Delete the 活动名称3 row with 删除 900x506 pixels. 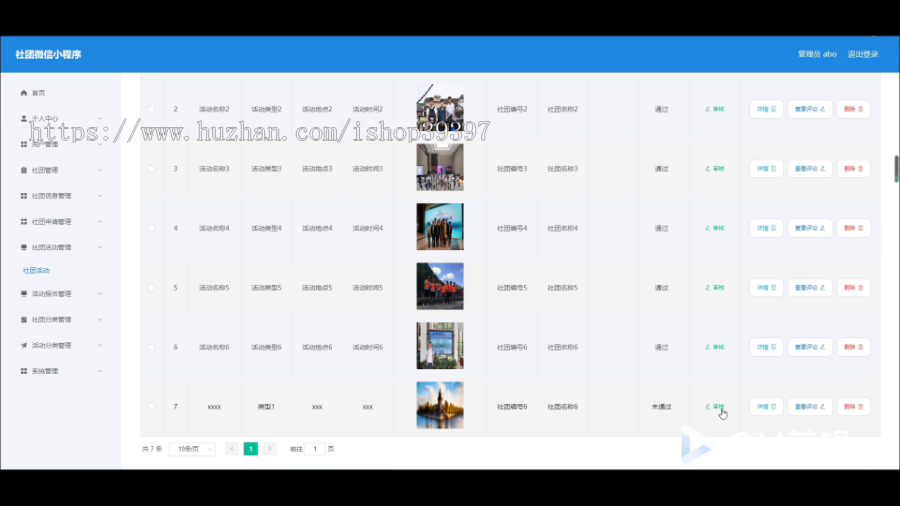coord(854,169)
